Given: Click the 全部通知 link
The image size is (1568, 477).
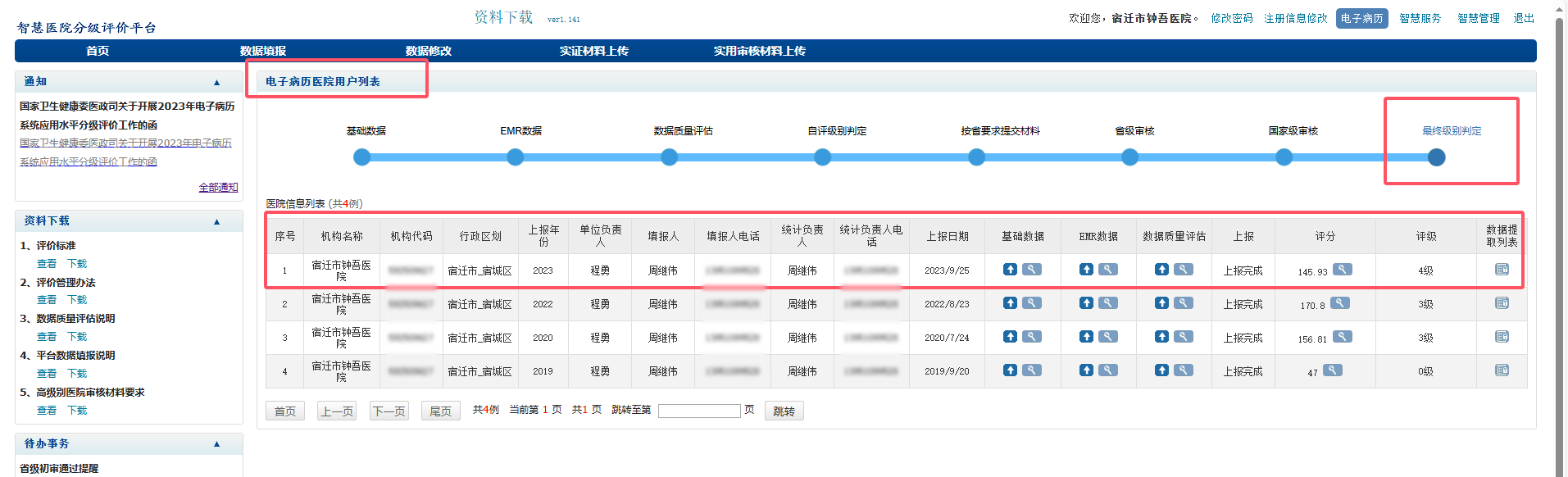Looking at the screenshot, I should tap(218, 188).
